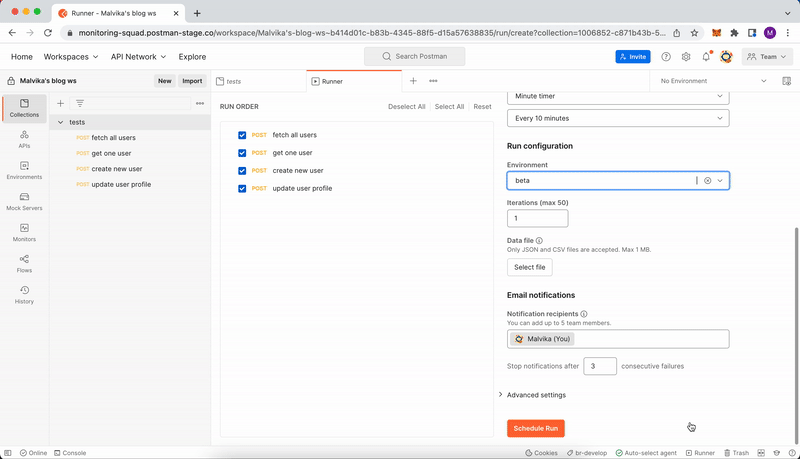Show info about the Data file option
800x459 pixels.
pos(539,240)
